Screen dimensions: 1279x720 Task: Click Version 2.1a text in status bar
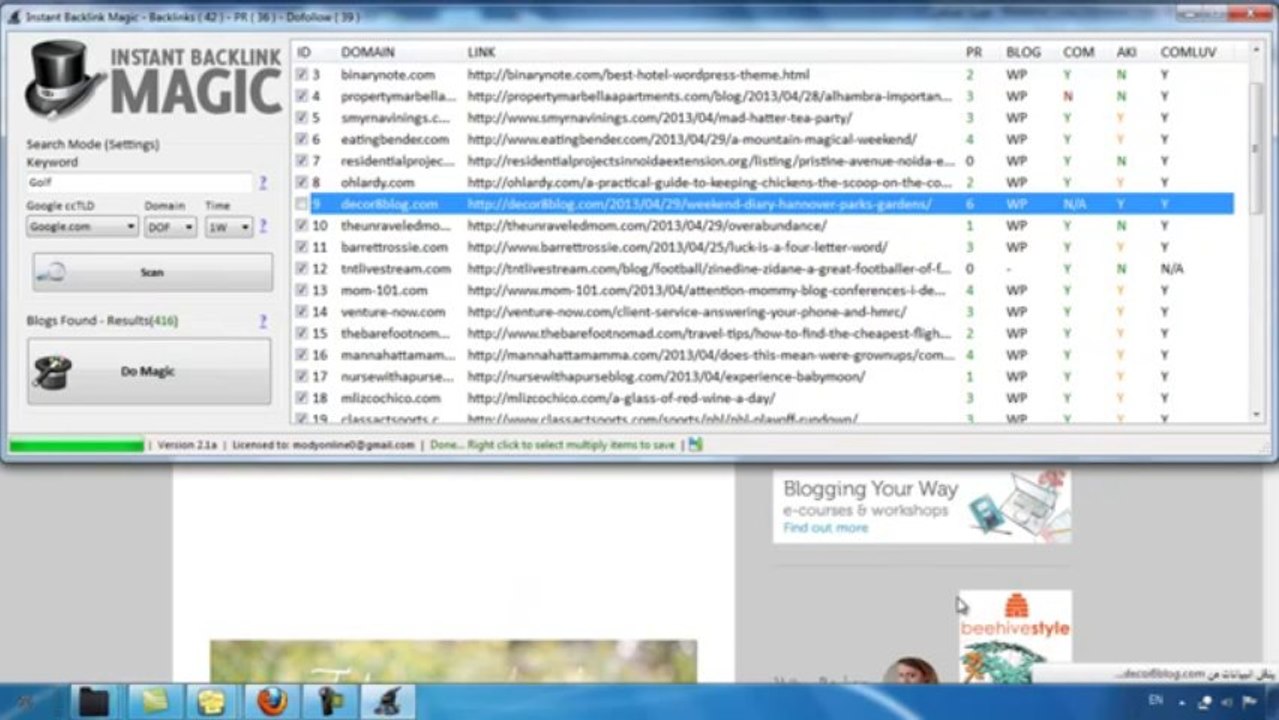click(x=189, y=445)
